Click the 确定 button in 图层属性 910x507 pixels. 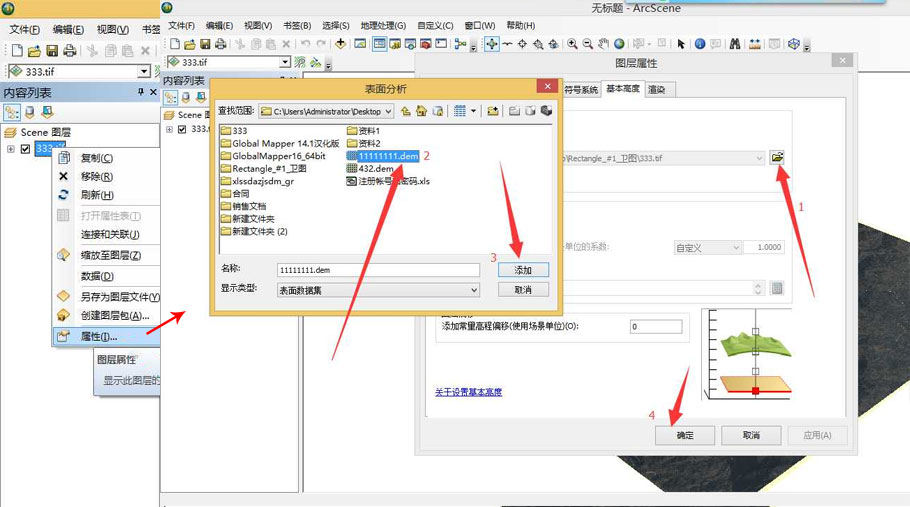click(685, 435)
